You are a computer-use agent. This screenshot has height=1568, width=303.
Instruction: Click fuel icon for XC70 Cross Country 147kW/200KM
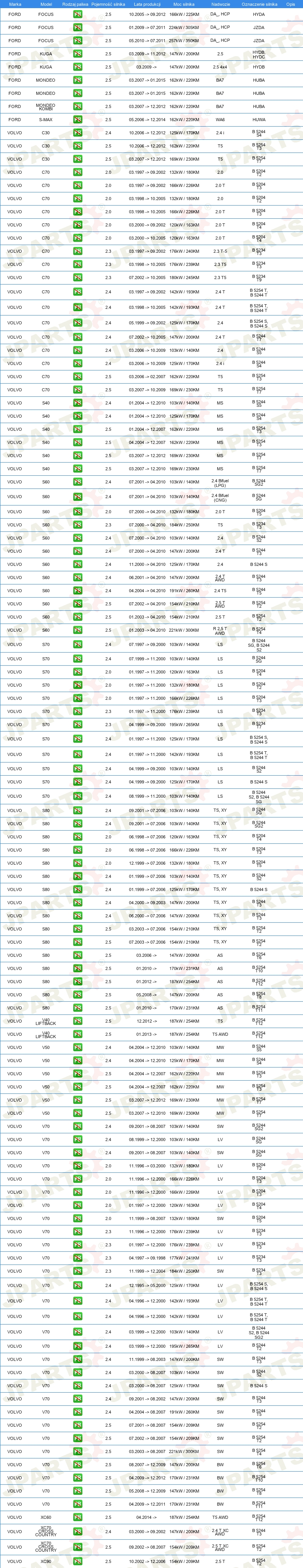click(77, 1532)
